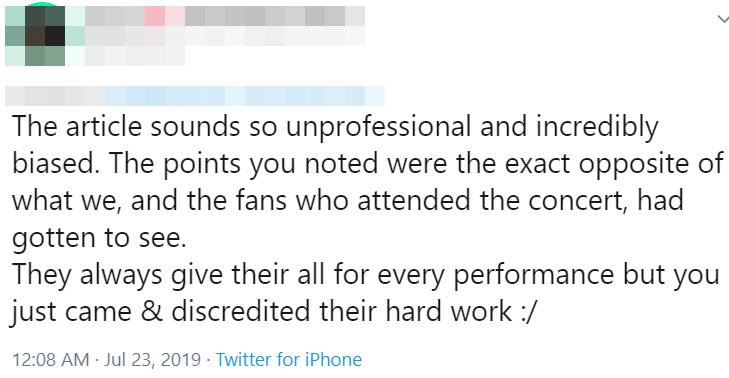Select the word discredited in the tweet
The width and height of the screenshot is (729, 378).
pos(240,312)
